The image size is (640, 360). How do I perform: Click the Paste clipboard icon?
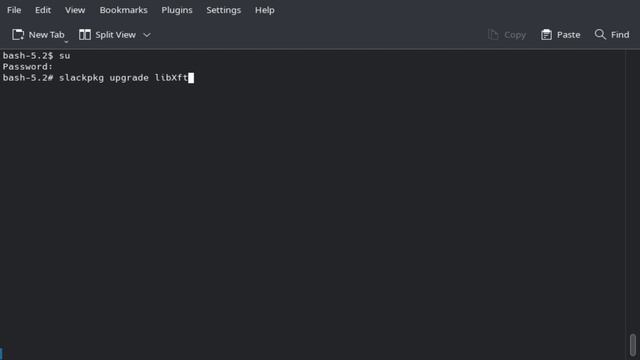(x=546, y=35)
